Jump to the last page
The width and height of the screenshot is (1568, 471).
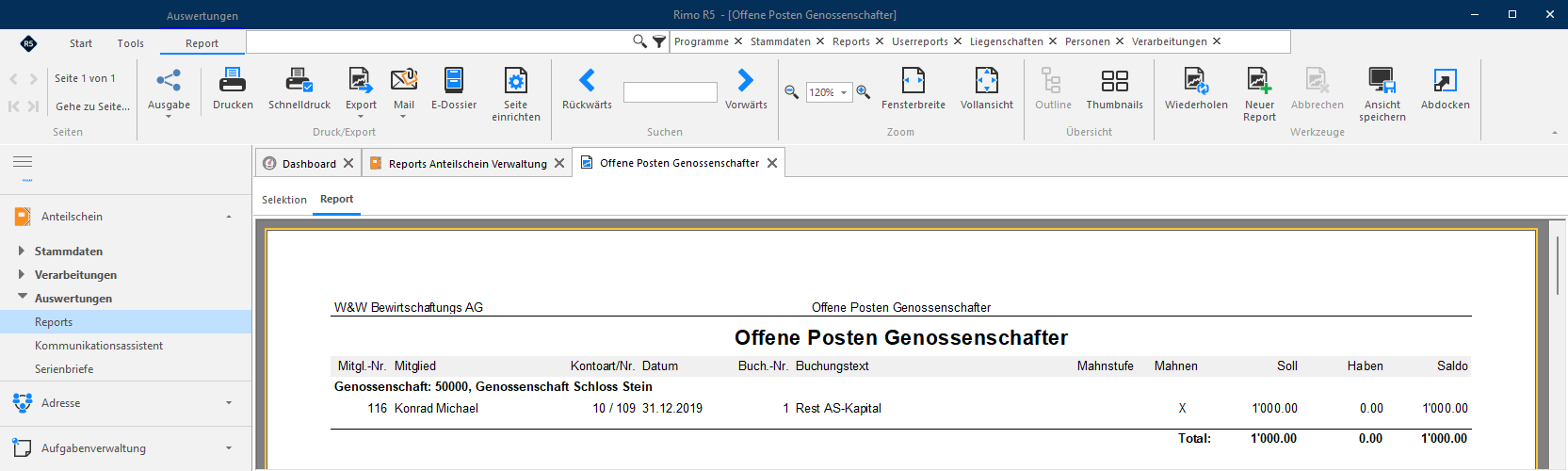(x=34, y=106)
